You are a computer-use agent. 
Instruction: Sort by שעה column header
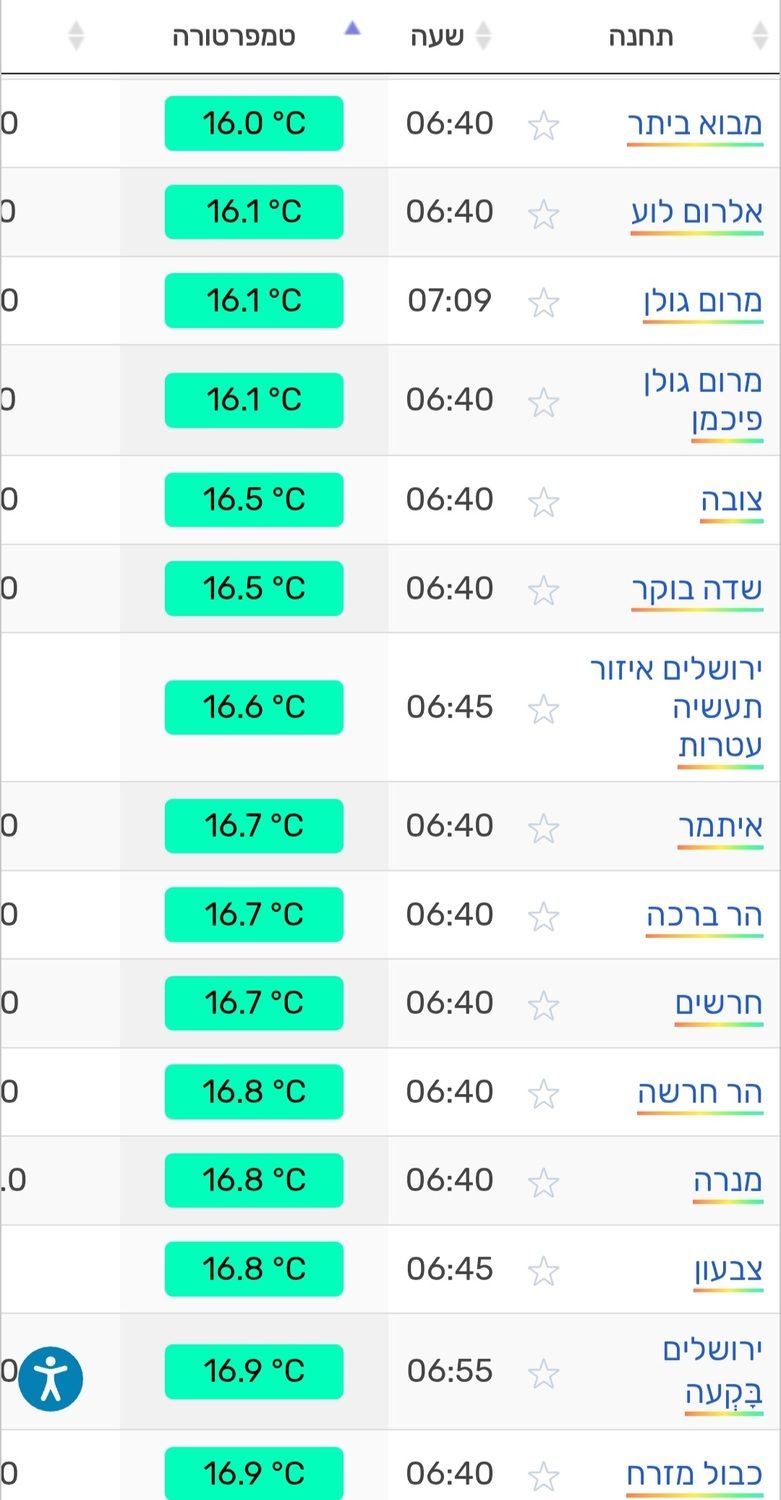(x=437, y=37)
